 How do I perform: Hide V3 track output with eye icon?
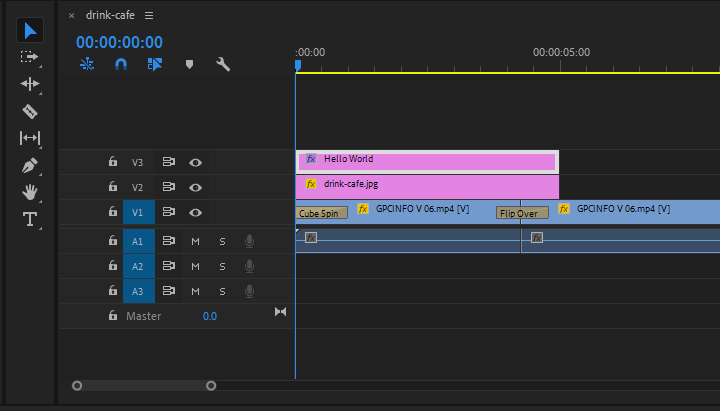(195, 163)
